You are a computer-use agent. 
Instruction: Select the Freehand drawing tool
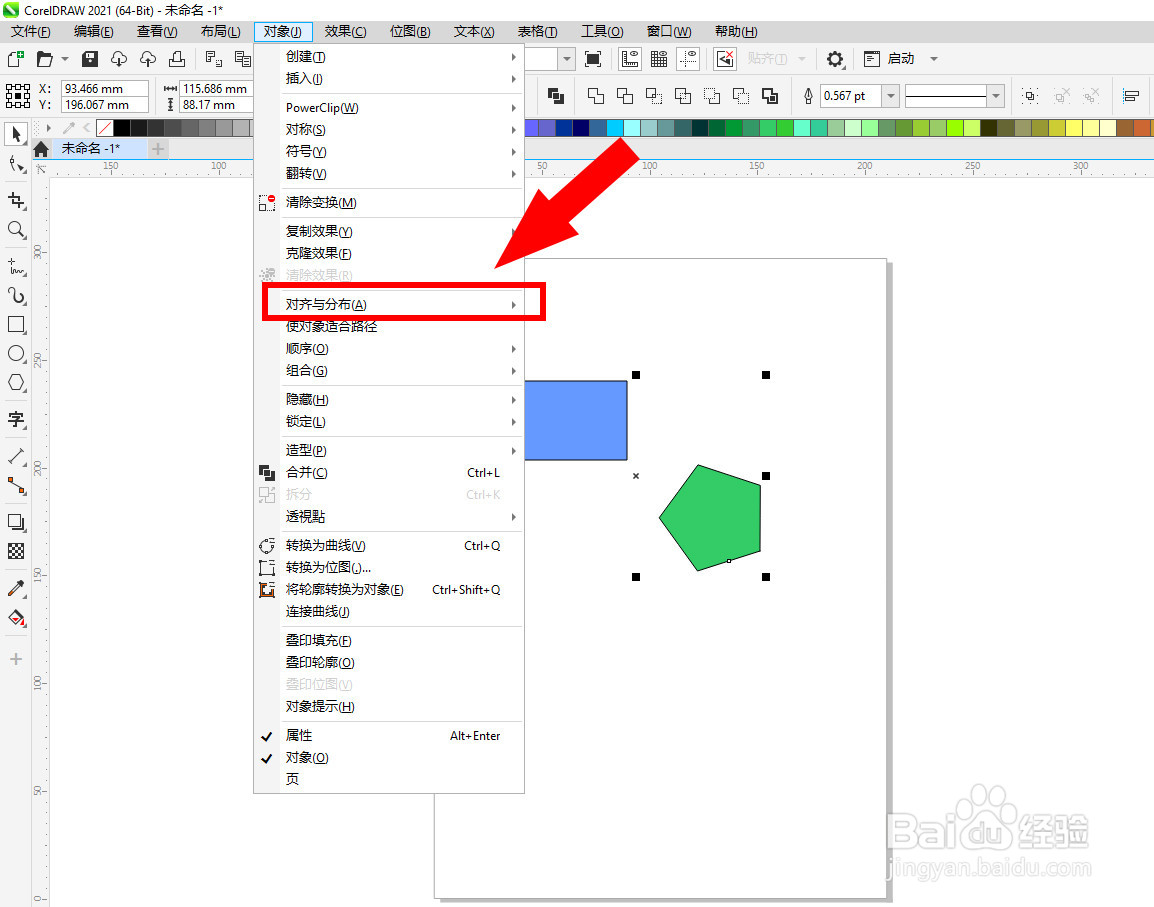15,267
